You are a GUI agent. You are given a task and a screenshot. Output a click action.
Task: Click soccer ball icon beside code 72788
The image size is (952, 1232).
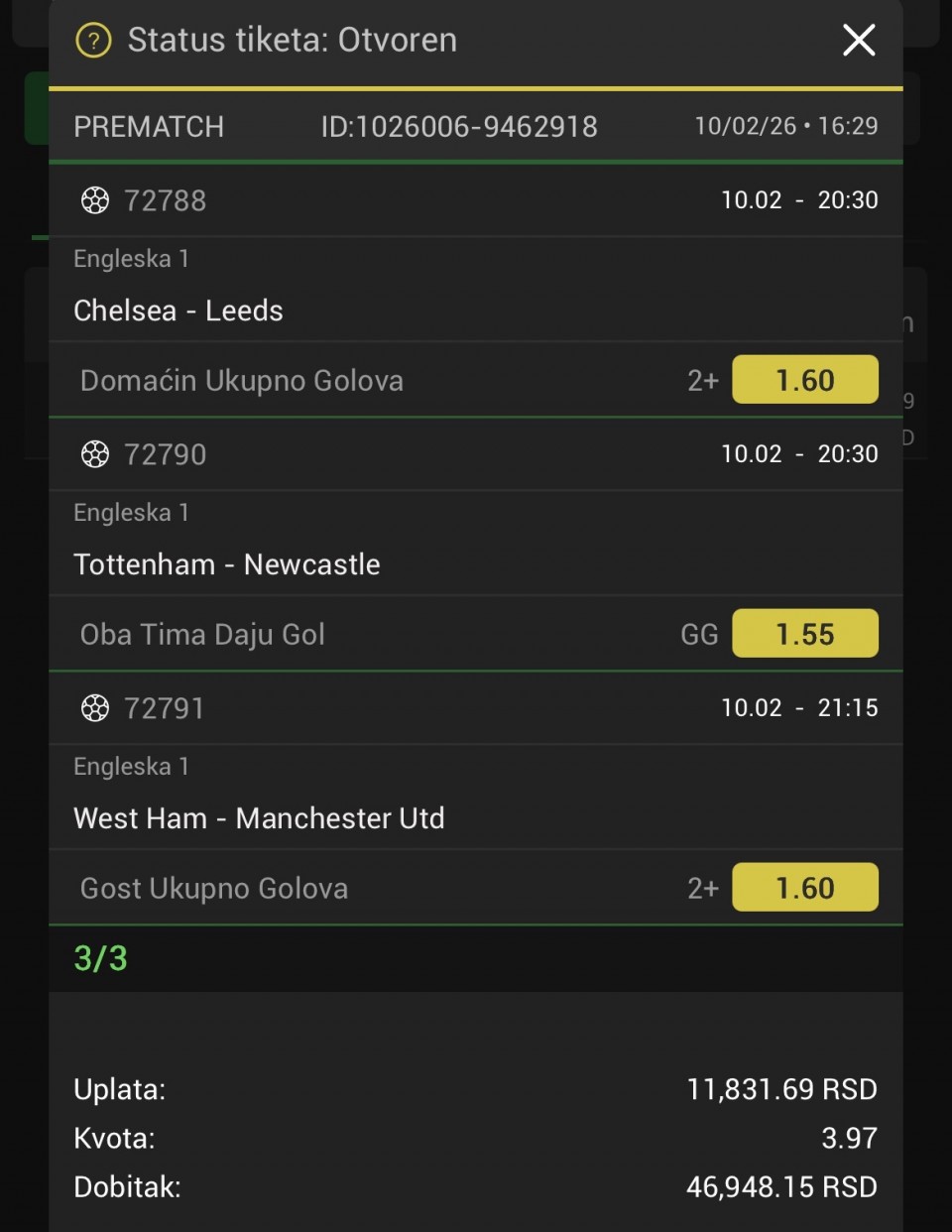(95, 200)
